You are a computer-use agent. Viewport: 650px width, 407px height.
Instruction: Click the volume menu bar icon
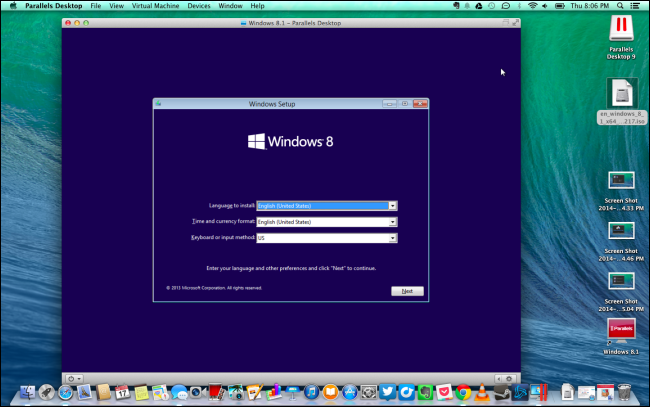tap(545, 6)
